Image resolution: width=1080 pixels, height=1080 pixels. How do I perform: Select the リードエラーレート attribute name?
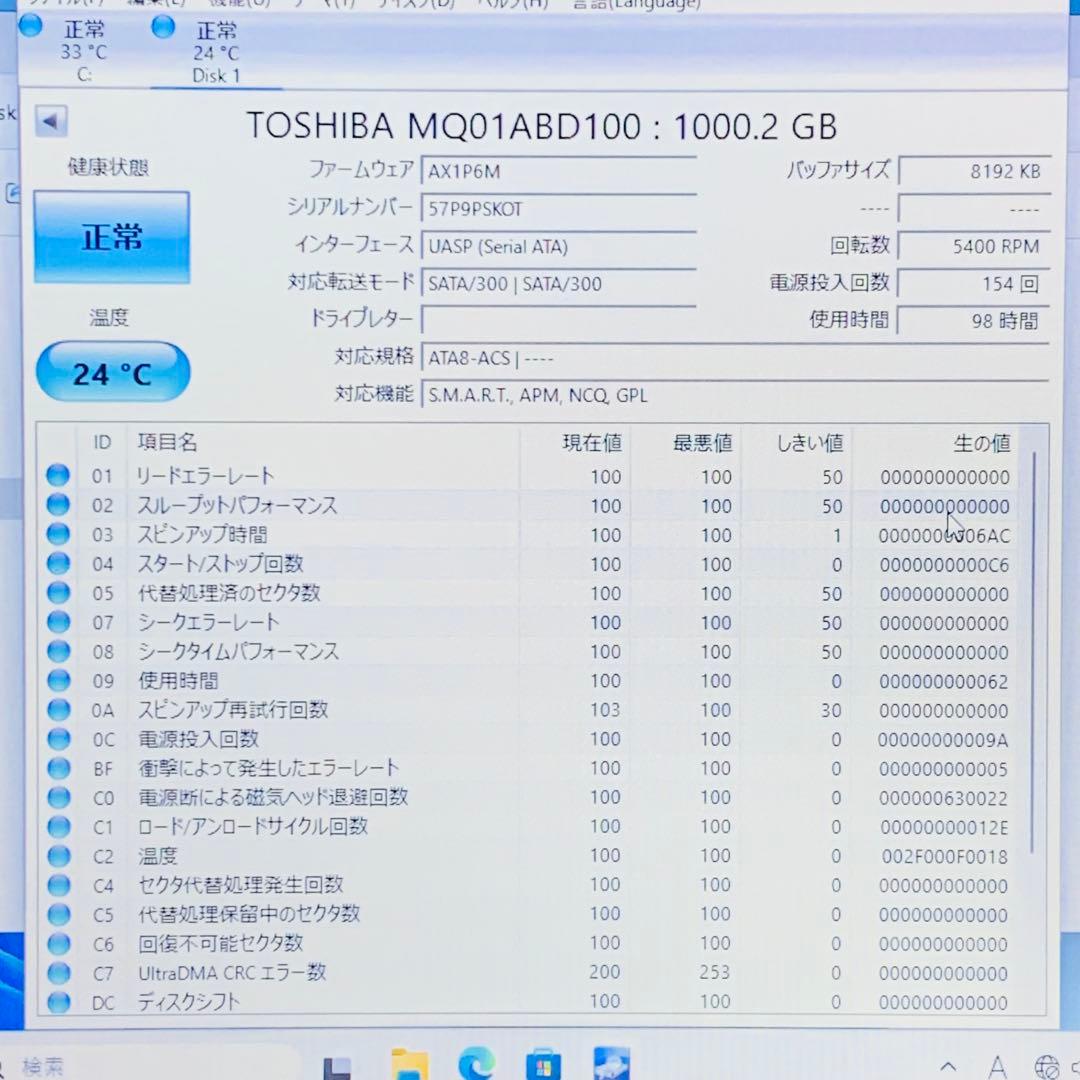[x=205, y=475]
